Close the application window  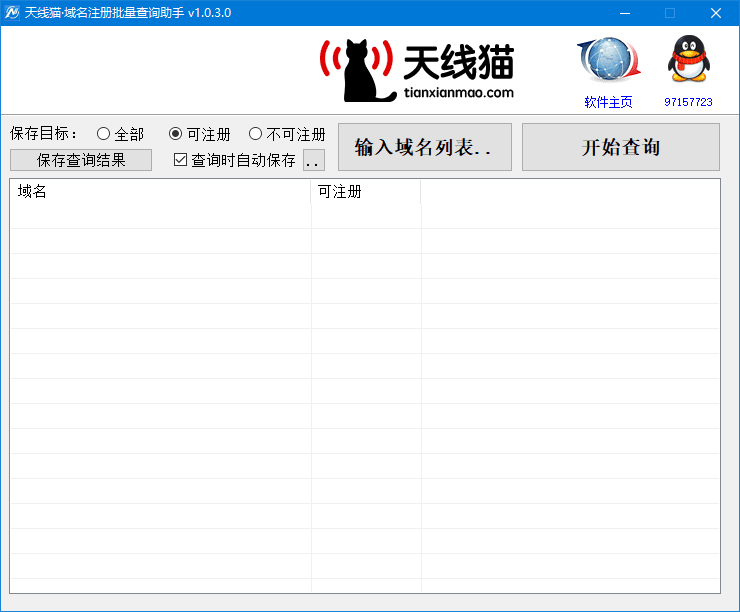click(716, 13)
